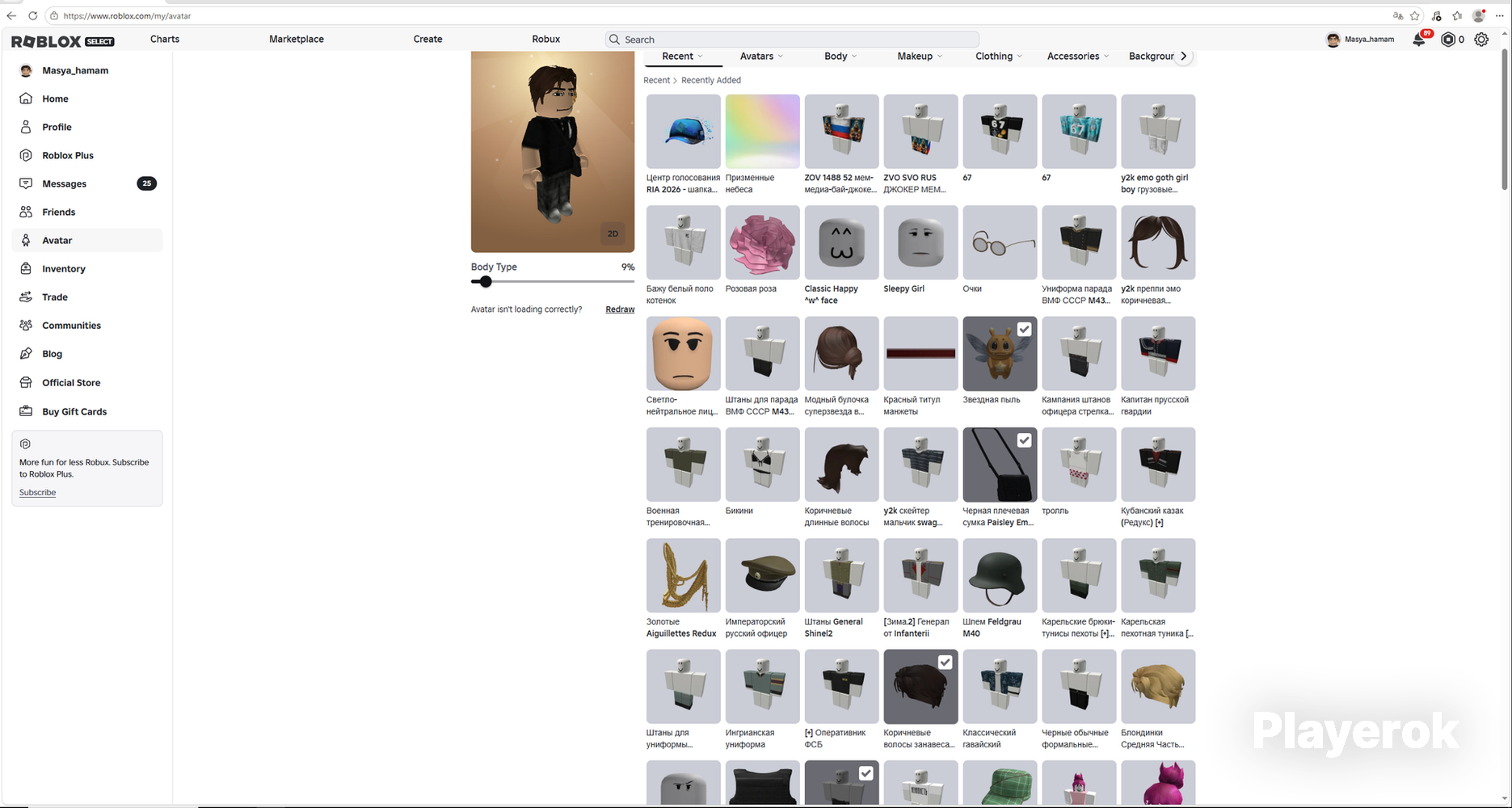Screen dimensions: 1512x808
Task: Click the Masya_hamam avatar in top bar
Action: pos(1333,39)
